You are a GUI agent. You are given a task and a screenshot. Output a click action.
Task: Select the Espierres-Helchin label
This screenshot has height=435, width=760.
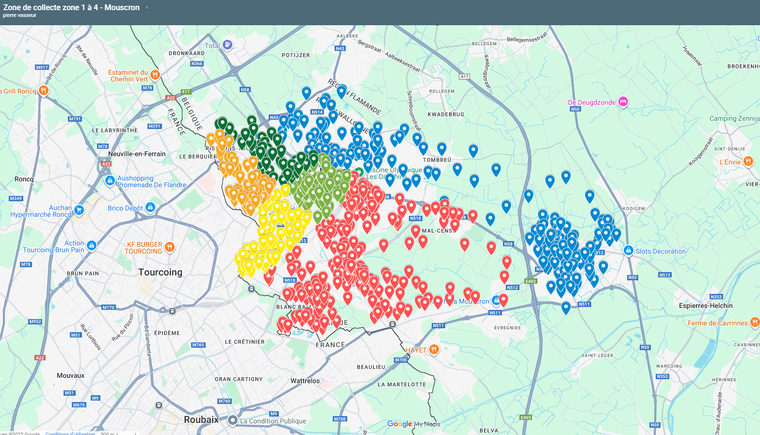(x=706, y=306)
